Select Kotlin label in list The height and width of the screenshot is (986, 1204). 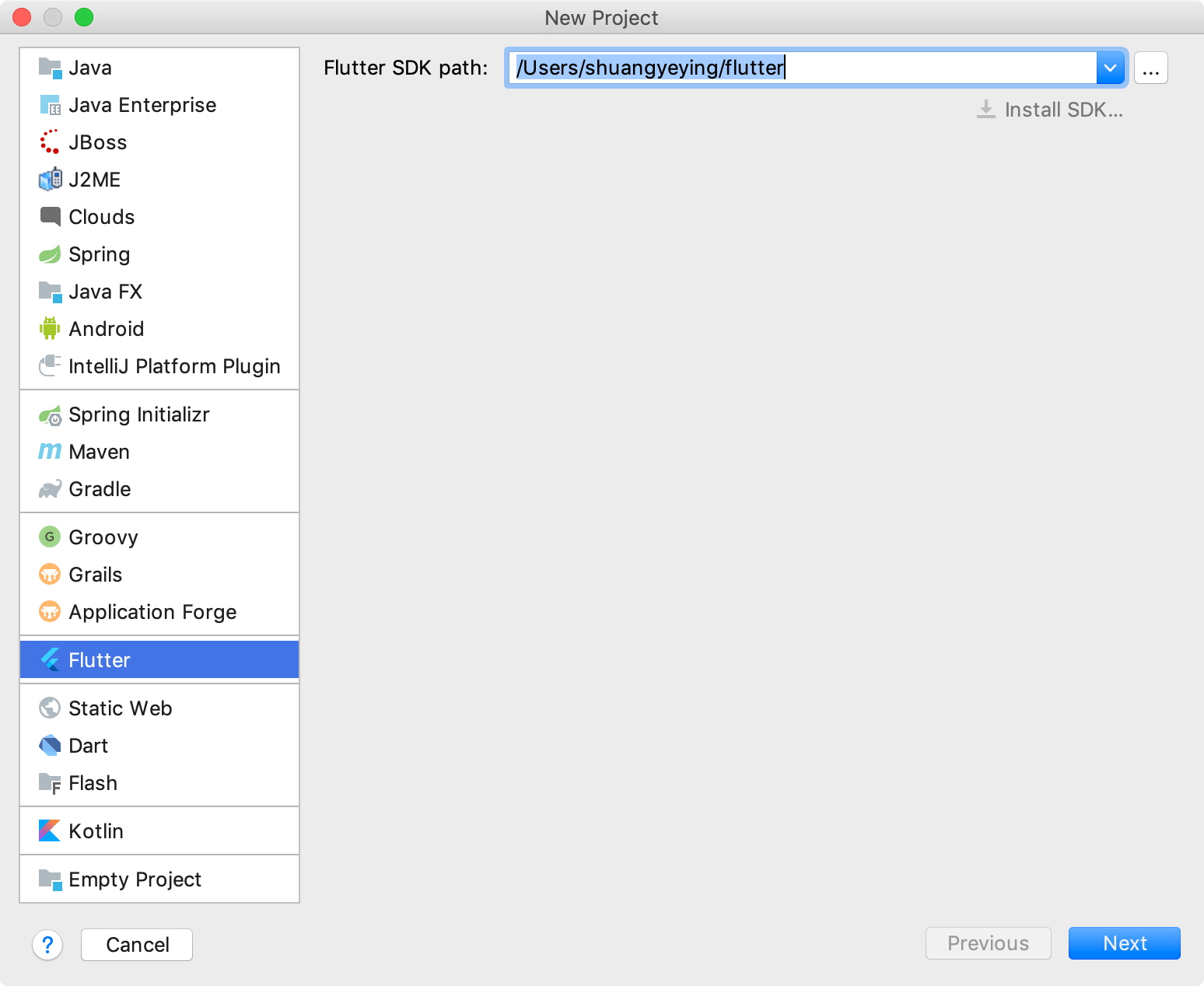click(x=96, y=832)
